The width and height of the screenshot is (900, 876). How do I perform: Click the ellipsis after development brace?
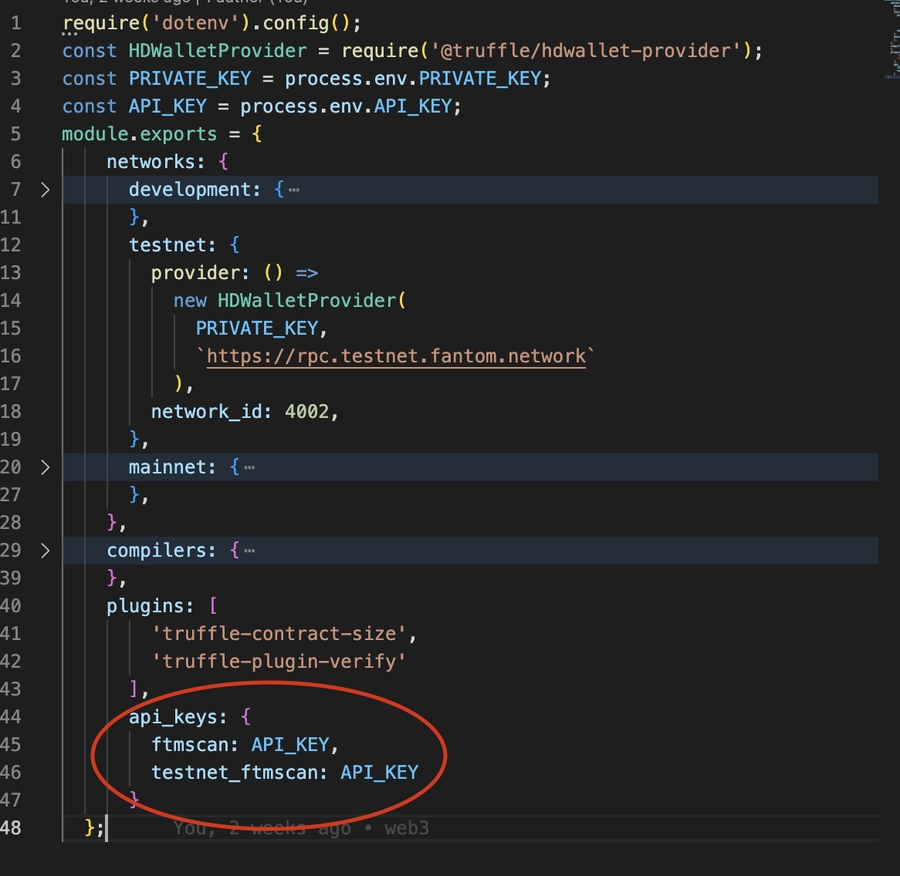(293, 190)
